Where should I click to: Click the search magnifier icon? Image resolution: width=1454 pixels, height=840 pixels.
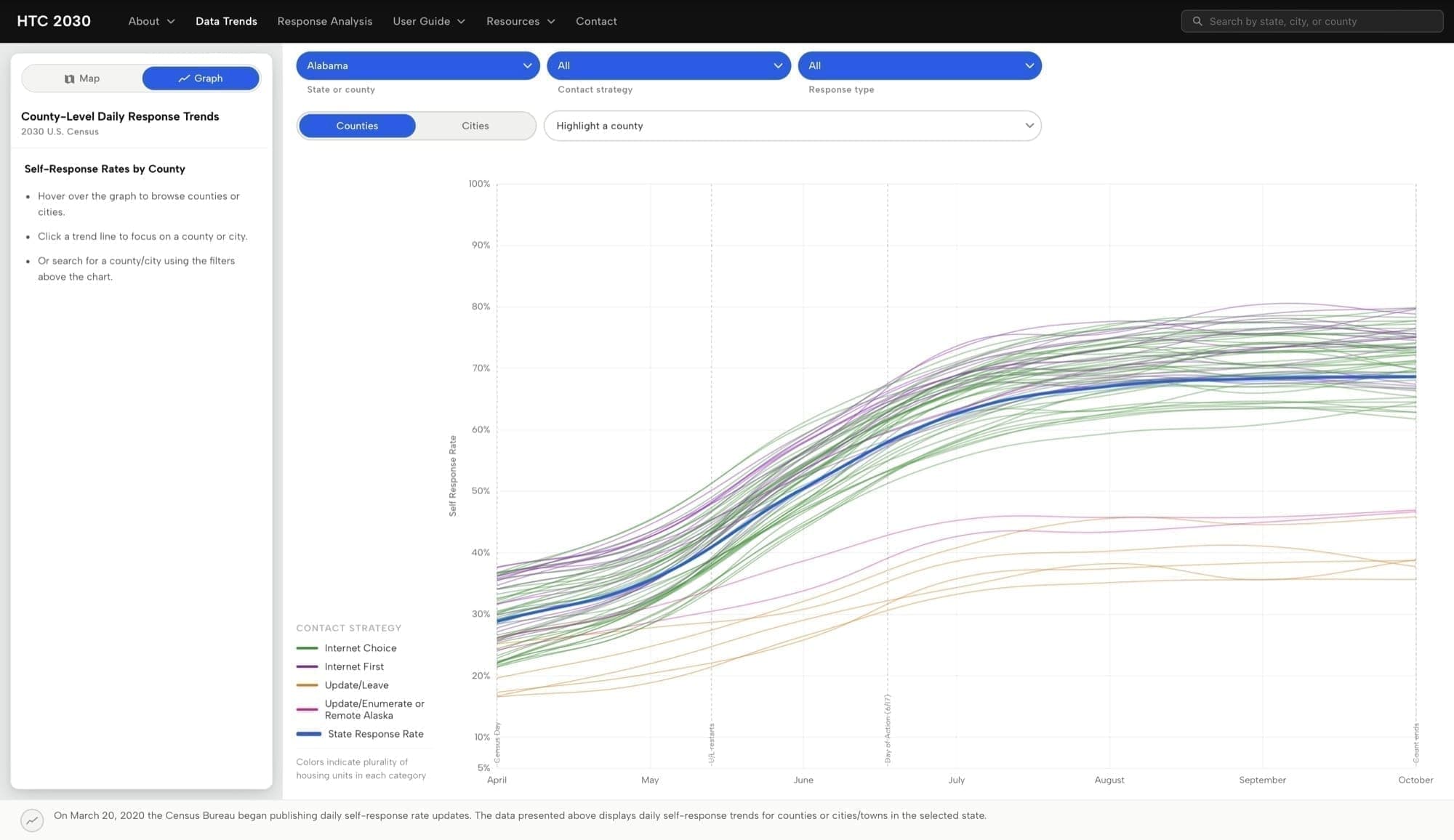coord(1197,21)
